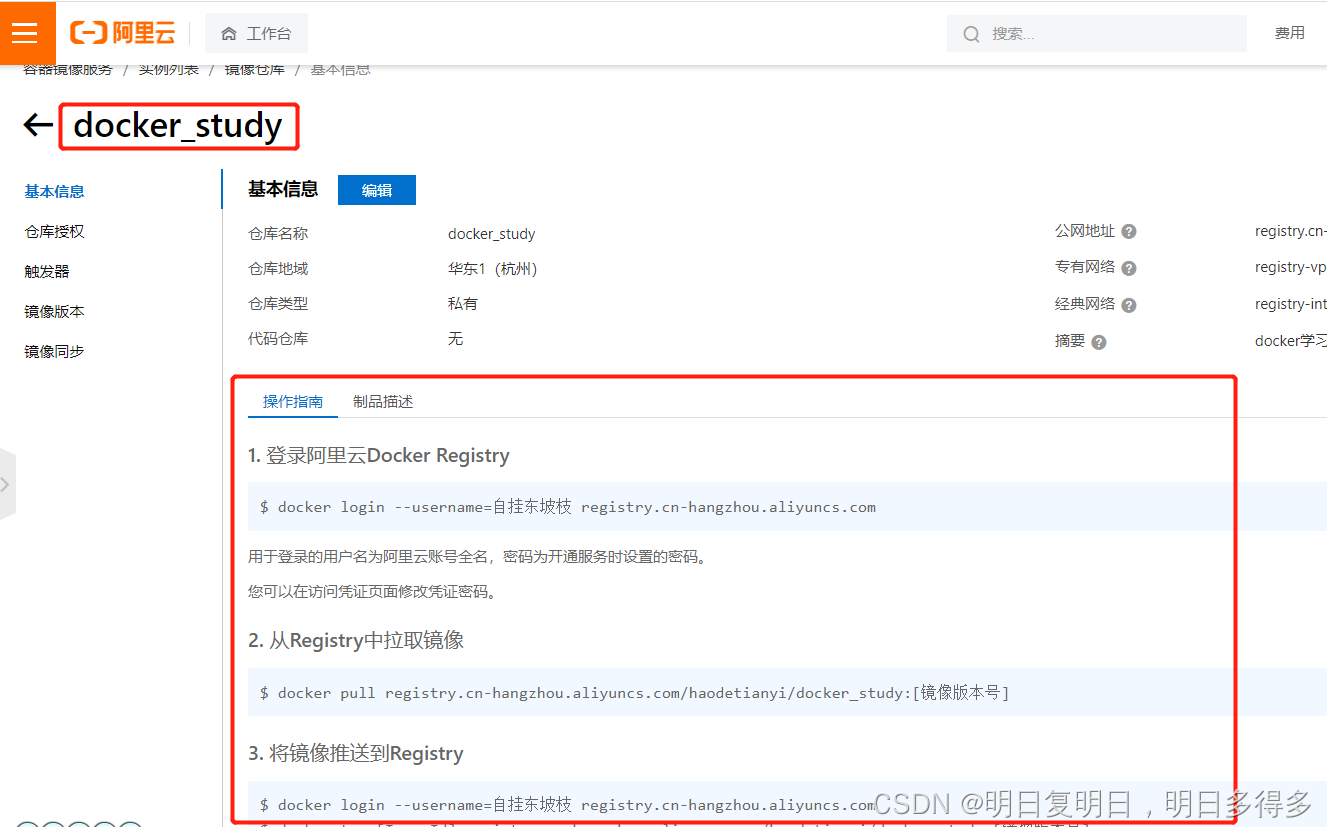Click the region value 华东1（杭州）

[493, 269]
